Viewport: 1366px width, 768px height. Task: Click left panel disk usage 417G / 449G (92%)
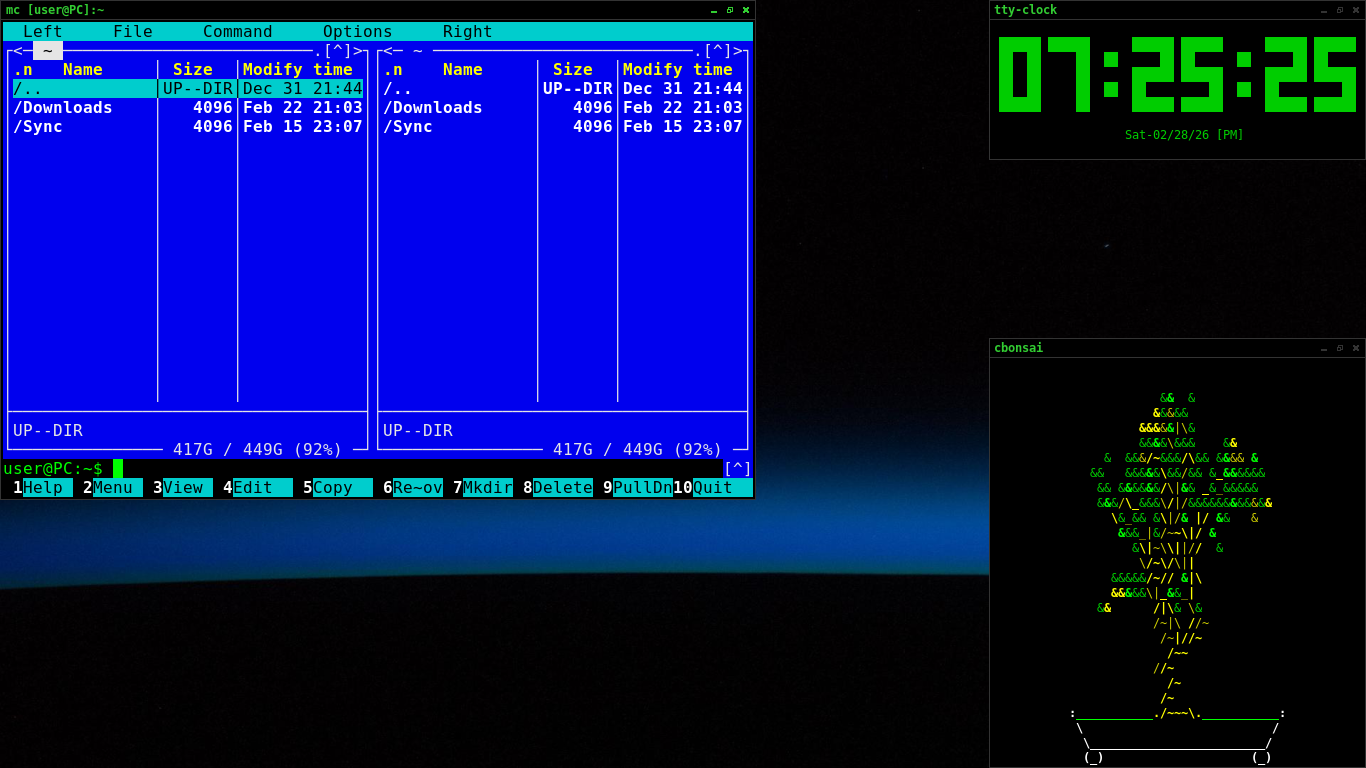pyautogui.click(x=258, y=450)
